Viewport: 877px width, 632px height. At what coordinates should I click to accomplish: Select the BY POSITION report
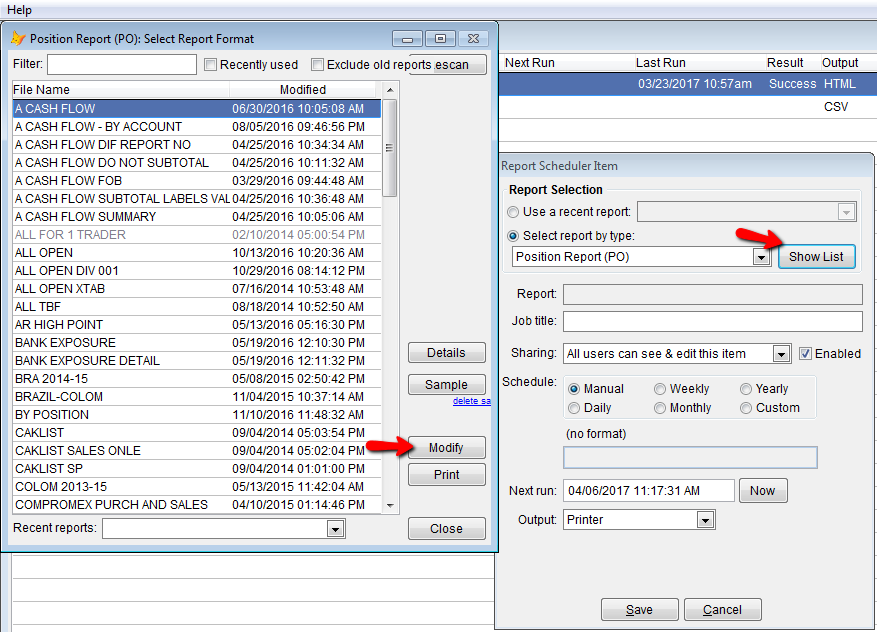click(x=197, y=415)
